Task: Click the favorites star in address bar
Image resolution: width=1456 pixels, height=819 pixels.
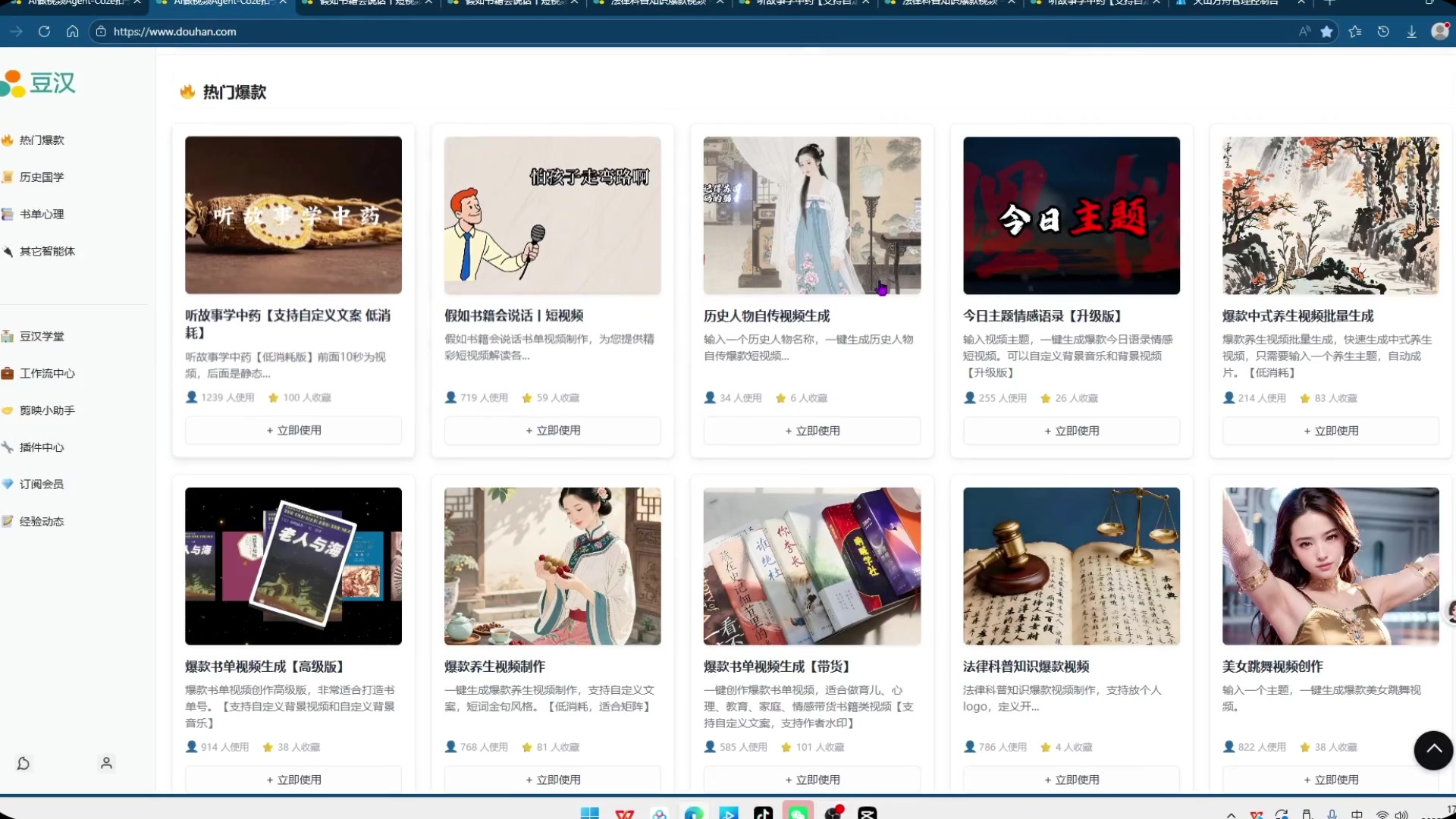Action: pos(1326,32)
